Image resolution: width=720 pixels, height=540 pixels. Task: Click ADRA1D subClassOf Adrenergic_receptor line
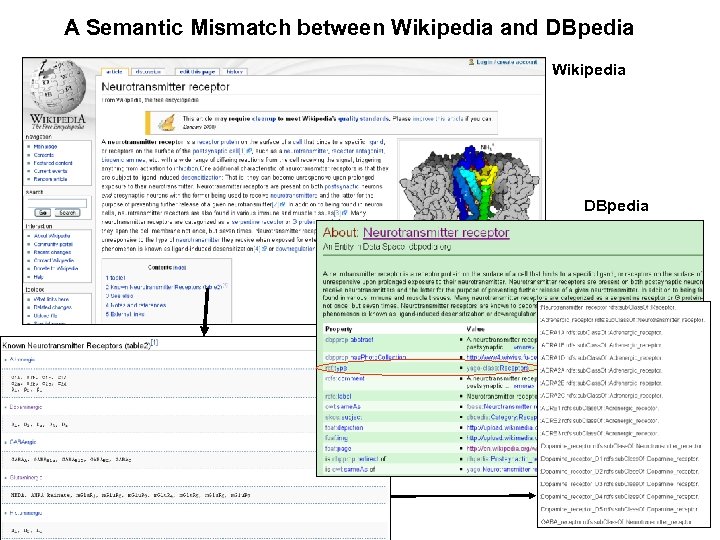tap(601, 358)
